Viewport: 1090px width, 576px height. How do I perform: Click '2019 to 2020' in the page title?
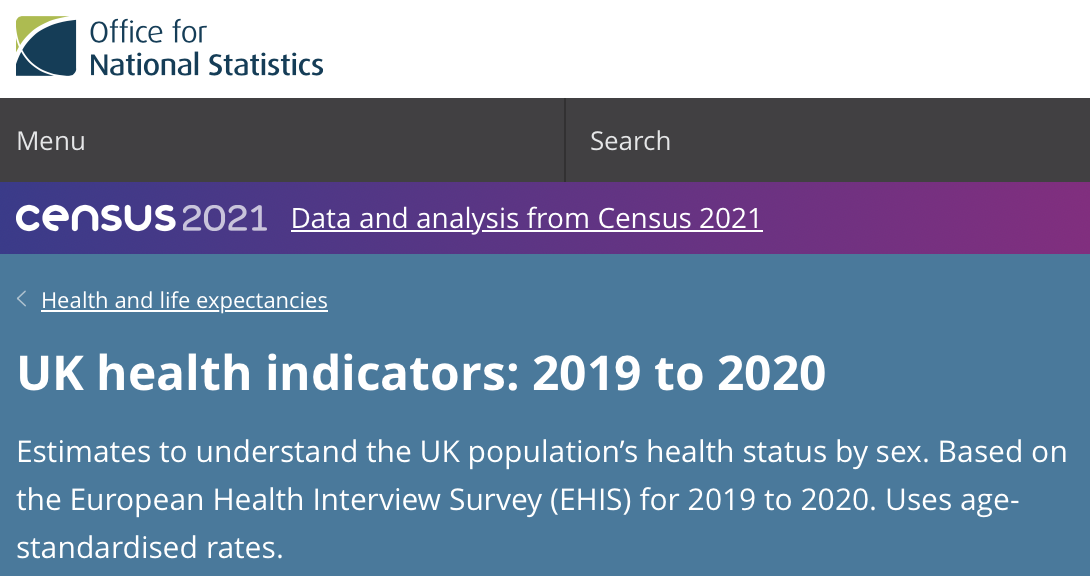tap(679, 373)
